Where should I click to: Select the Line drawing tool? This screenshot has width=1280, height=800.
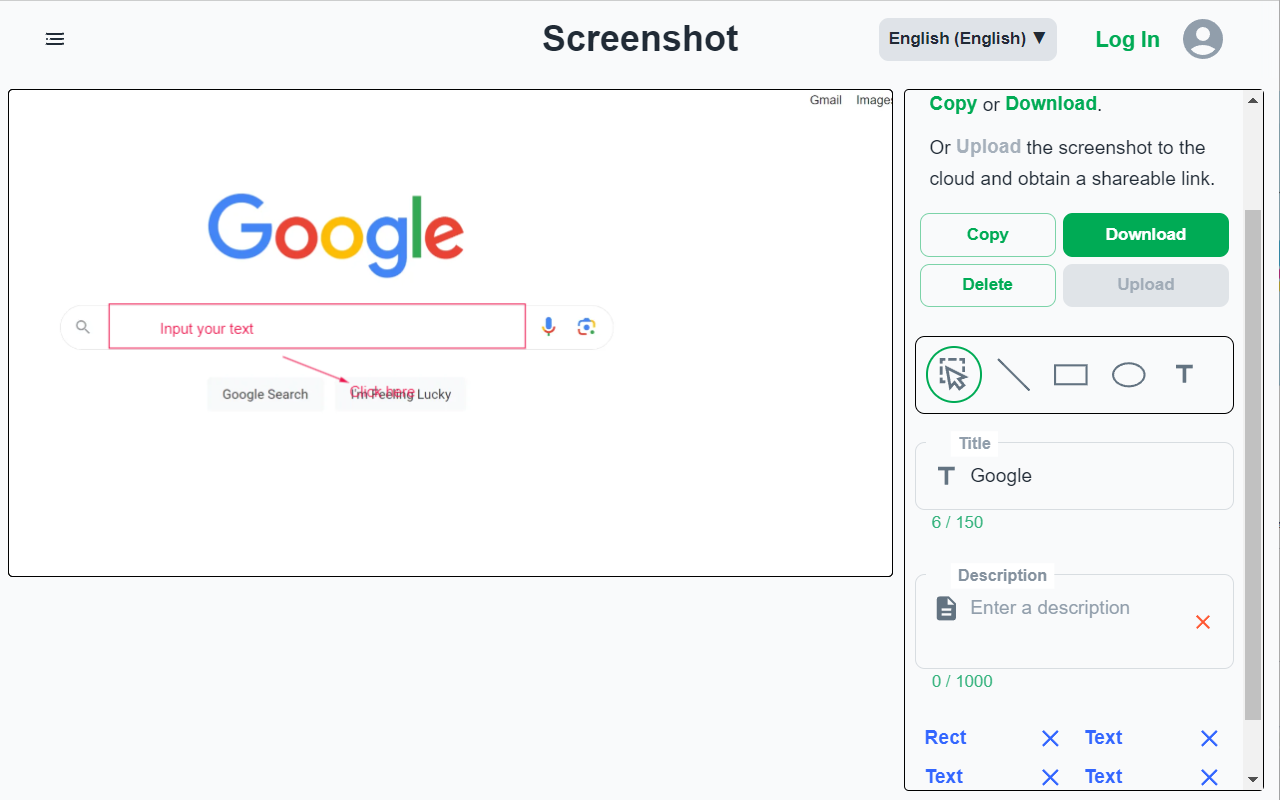1013,374
